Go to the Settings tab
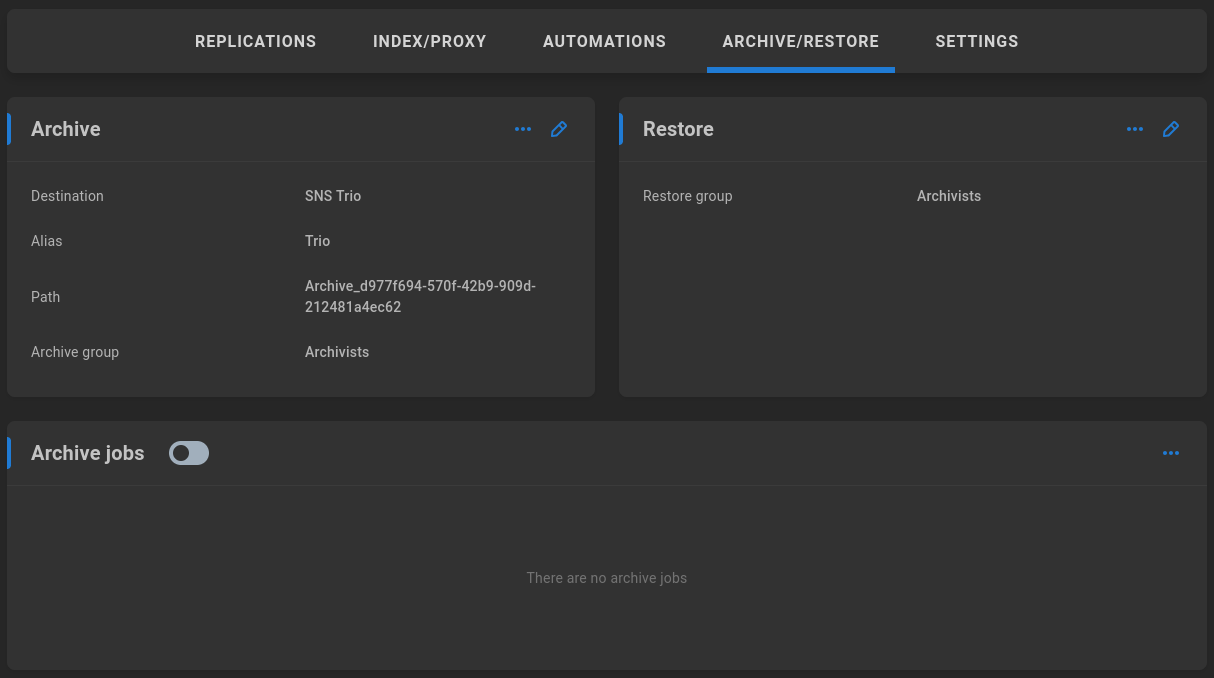1214x678 pixels. coord(977,41)
